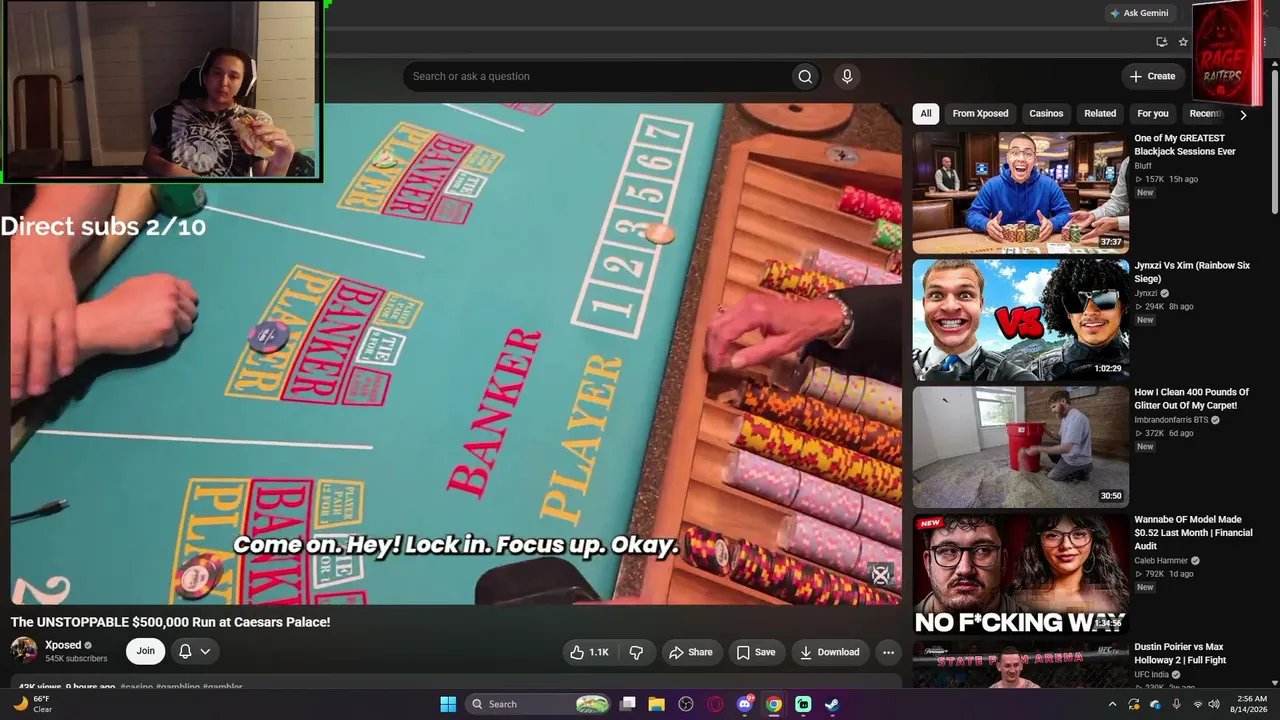This screenshot has width=1280, height=720.
Task: Open the Financial Audit video thumbnail
Action: click(x=1020, y=574)
